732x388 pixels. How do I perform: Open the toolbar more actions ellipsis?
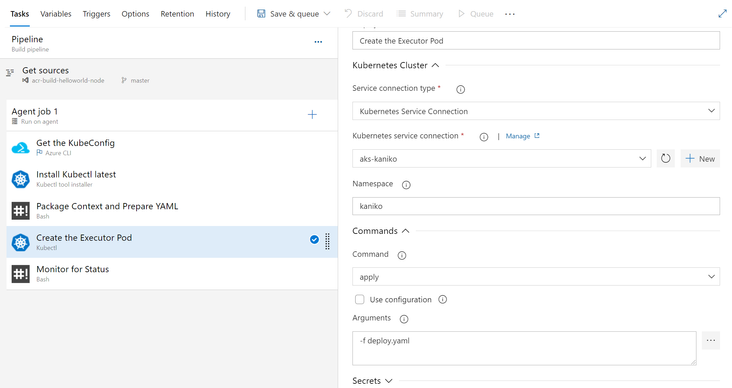[510, 14]
